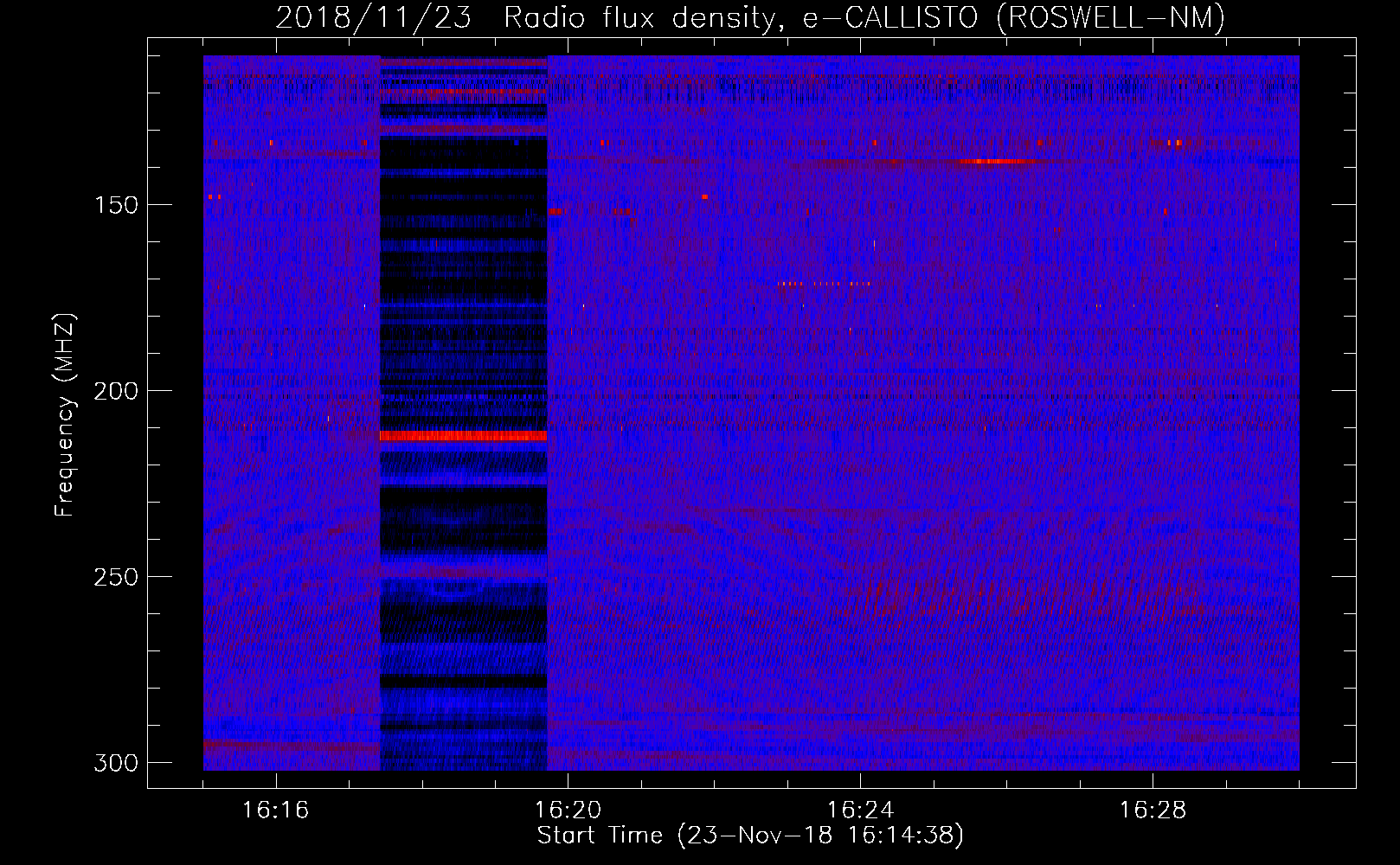Click the 'Frequency (MHZ)' axis label
1400x865 pixels.
click(65, 414)
